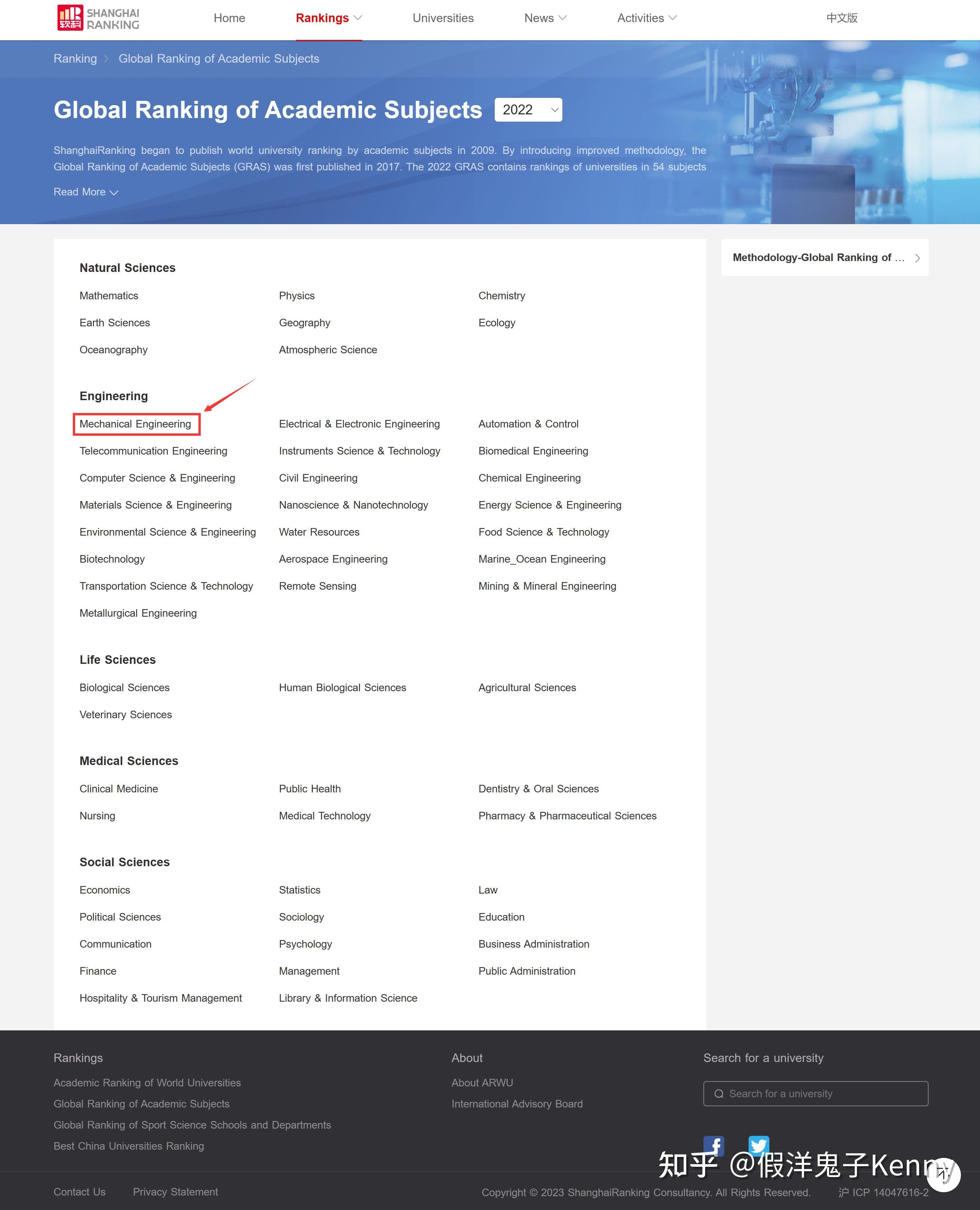Open the Clinical Medicine ranking
The height and width of the screenshot is (1210, 980).
pos(119,788)
